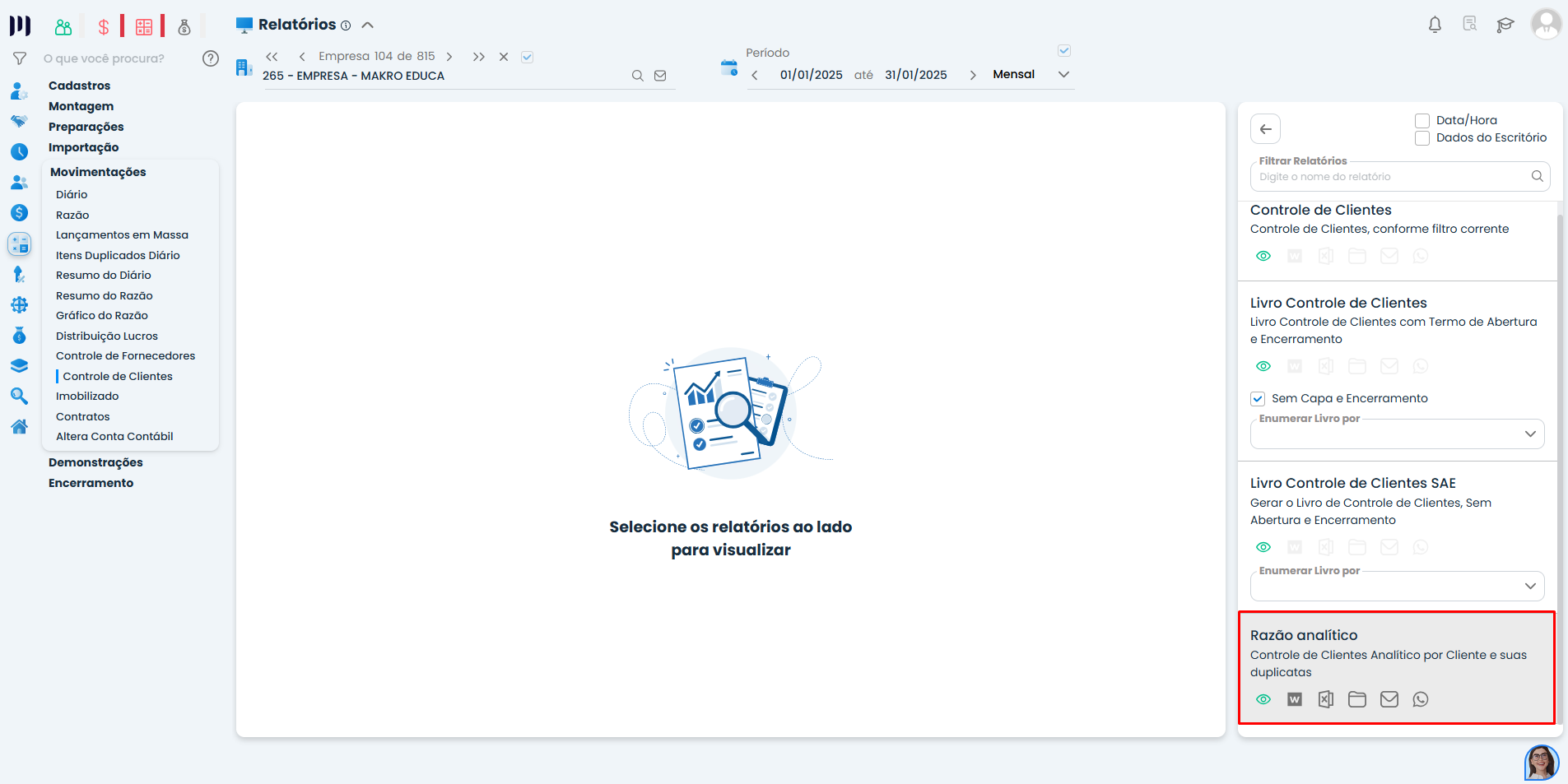
Task: Enable the Dados do Escritório checkbox
Action: [x=1422, y=138]
